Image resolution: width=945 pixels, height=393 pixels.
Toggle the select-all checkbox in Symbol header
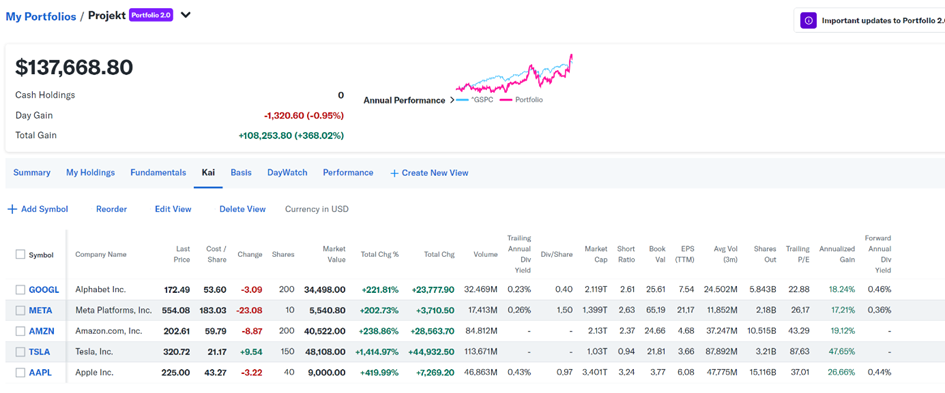20,254
